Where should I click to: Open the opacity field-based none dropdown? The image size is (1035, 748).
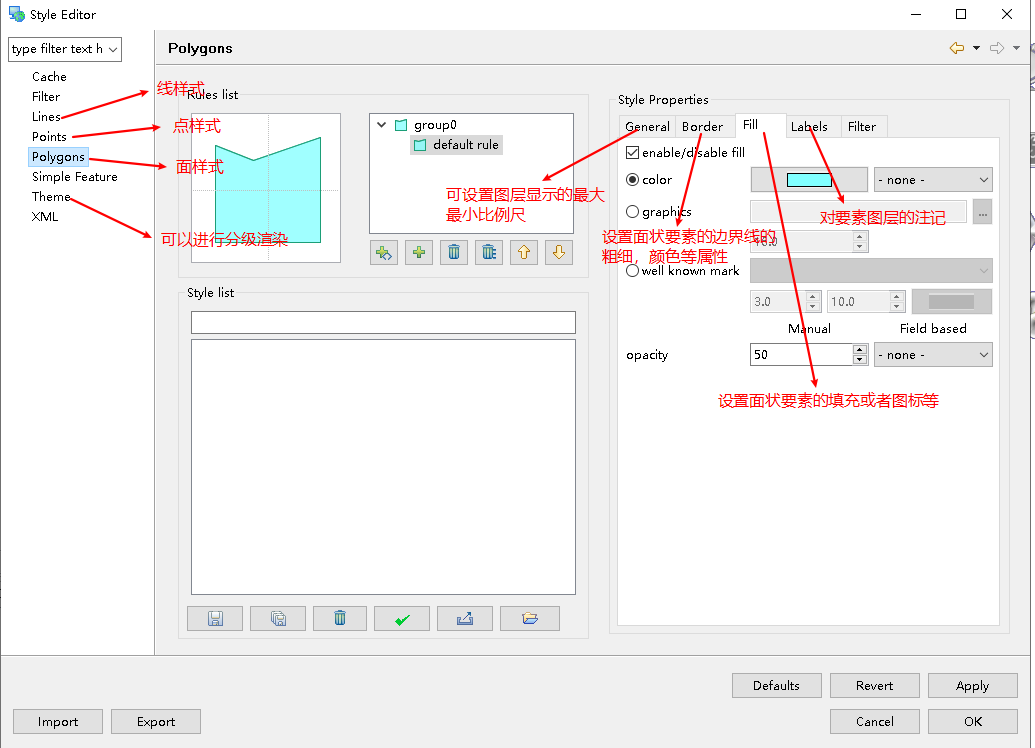click(x=933, y=355)
